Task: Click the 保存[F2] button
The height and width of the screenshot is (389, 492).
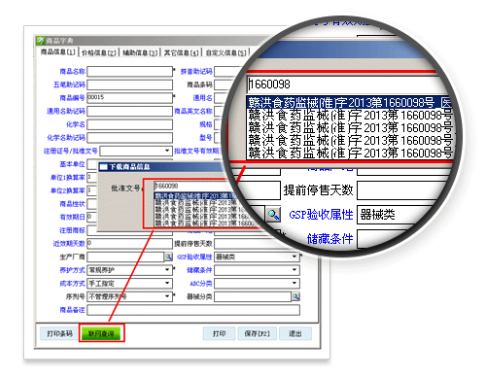Action: pos(257,333)
